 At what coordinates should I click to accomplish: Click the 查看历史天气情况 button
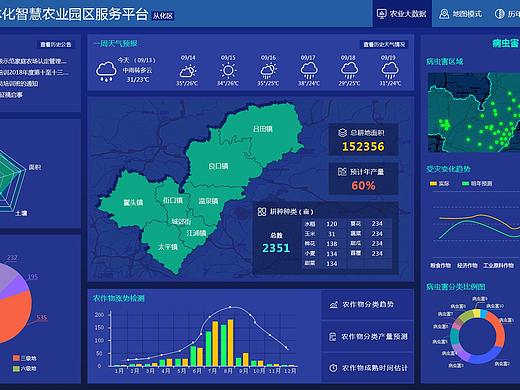(384, 44)
